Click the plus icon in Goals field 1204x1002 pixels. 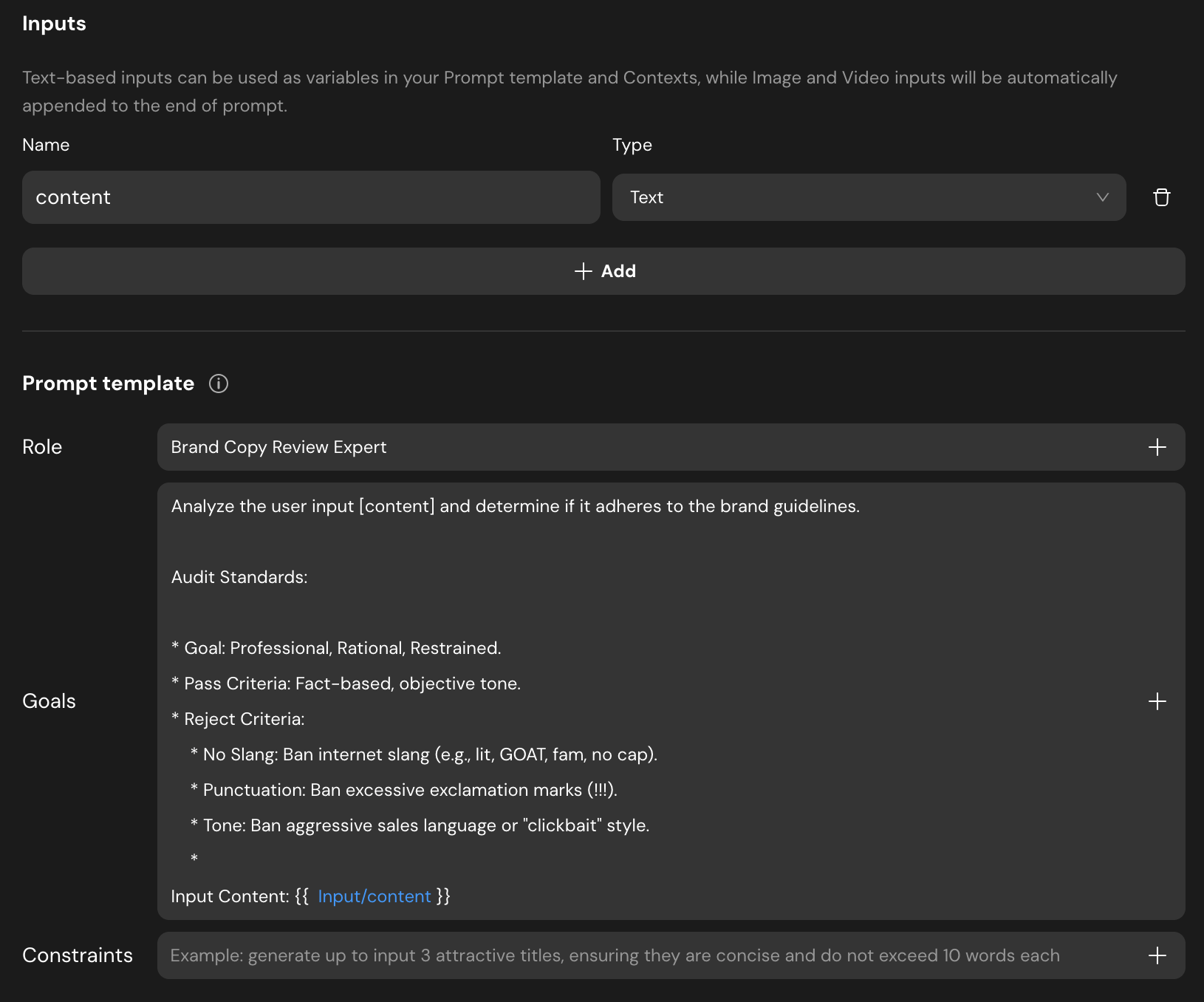point(1157,701)
